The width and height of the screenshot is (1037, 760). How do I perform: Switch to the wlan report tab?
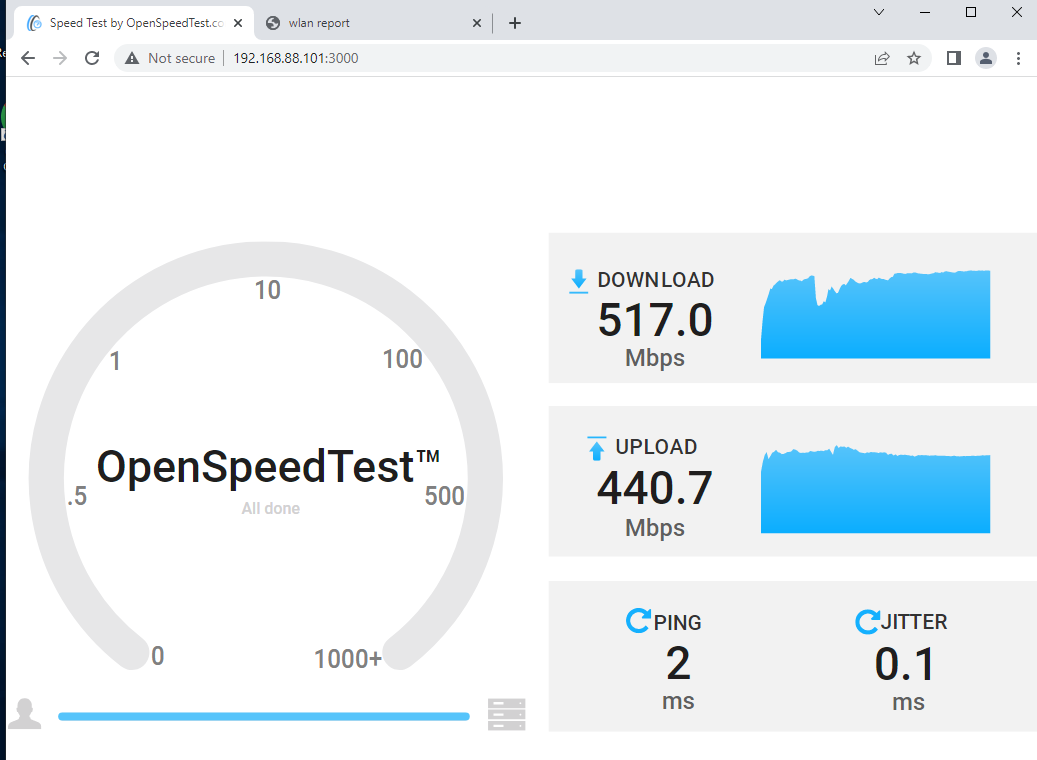coord(374,23)
